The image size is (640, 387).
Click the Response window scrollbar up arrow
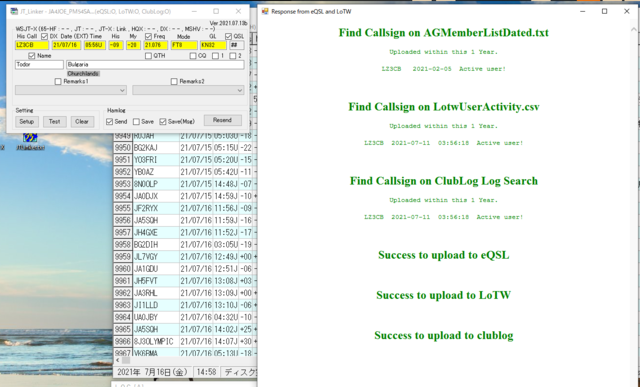point(633,29)
